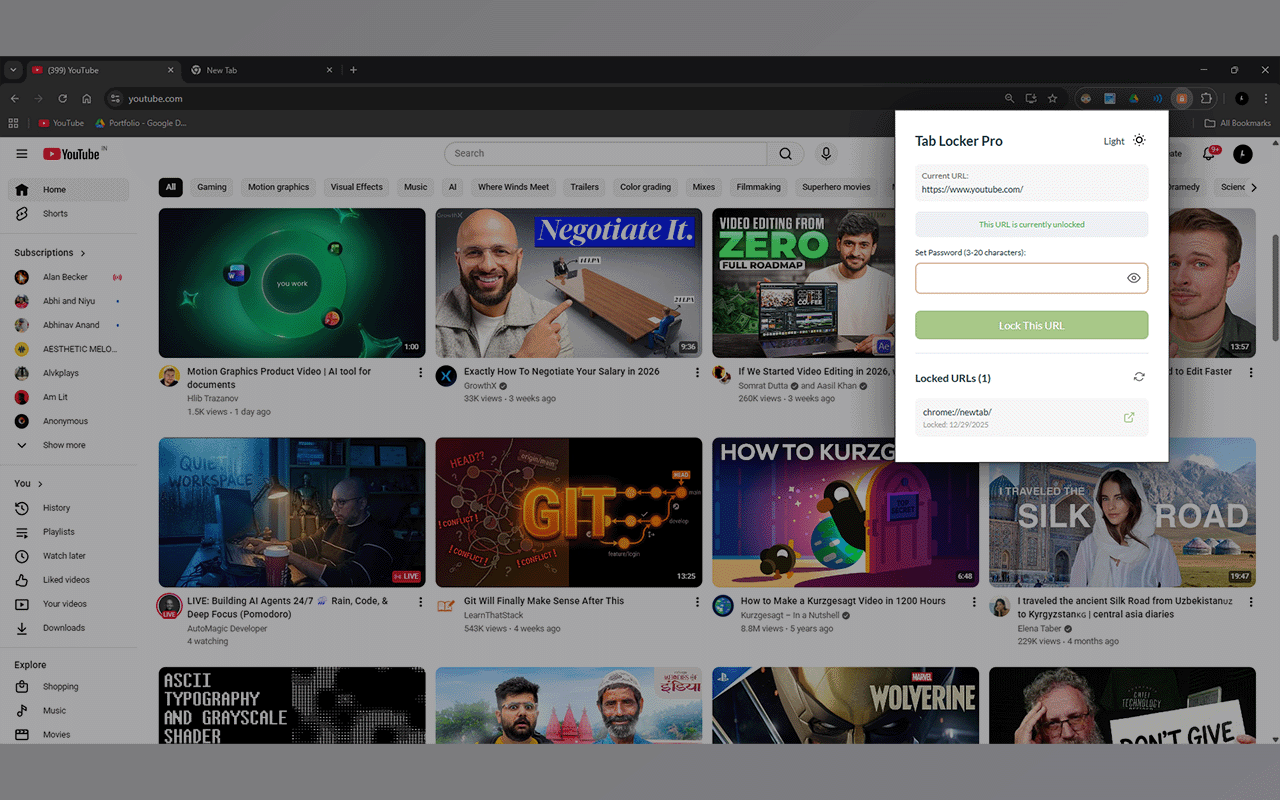The height and width of the screenshot is (800, 1280).
Task: Click the Set Password input field
Action: click(x=1031, y=278)
